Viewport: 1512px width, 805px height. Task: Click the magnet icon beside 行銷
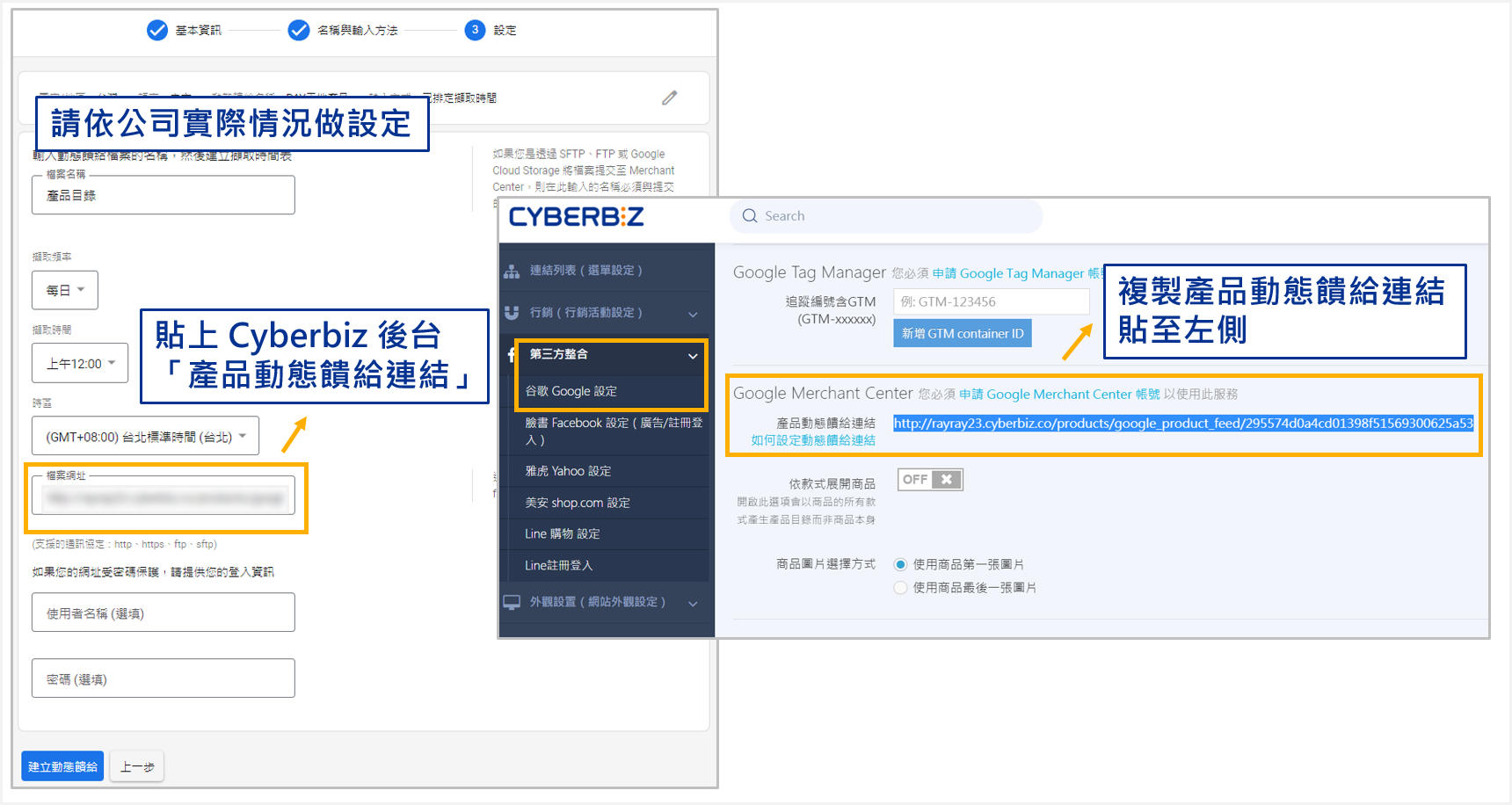pos(512,313)
